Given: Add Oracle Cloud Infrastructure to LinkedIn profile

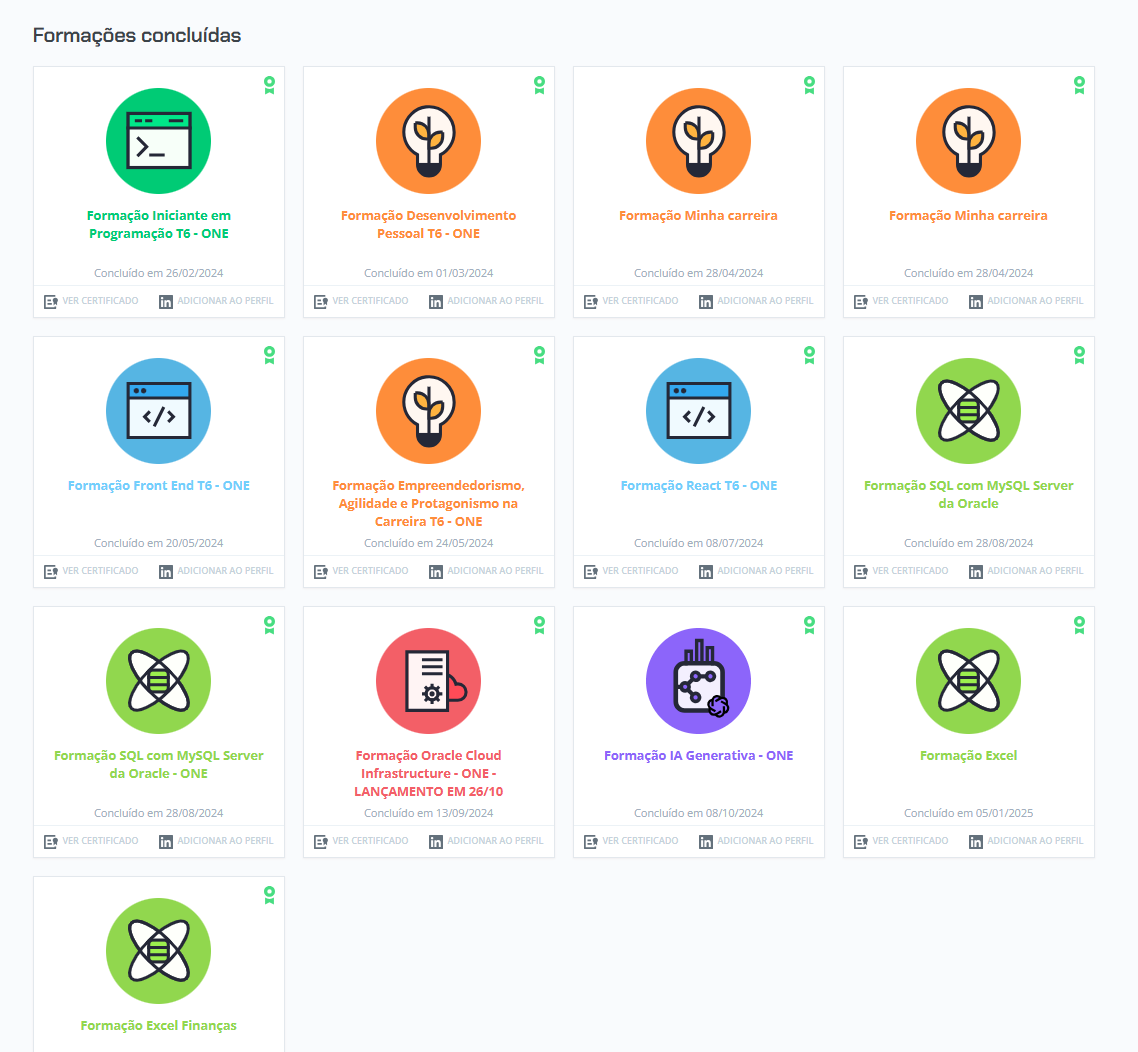Looking at the screenshot, I should click(486, 841).
